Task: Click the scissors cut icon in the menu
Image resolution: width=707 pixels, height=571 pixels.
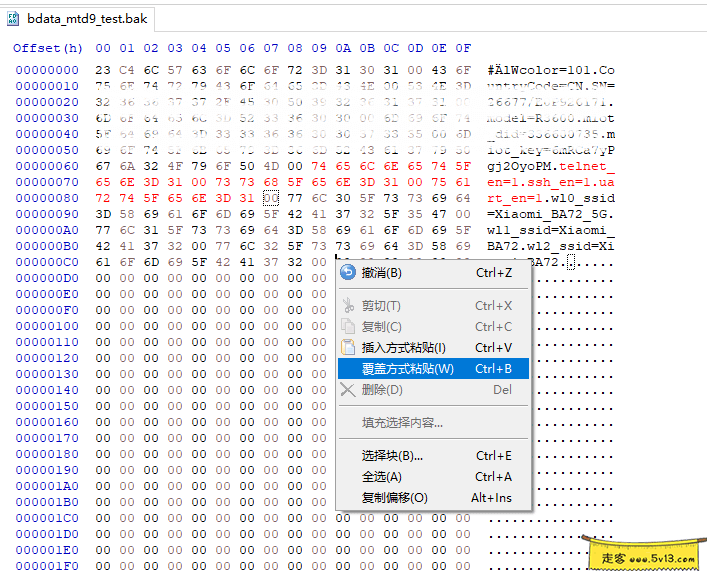Action: point(348,305)
